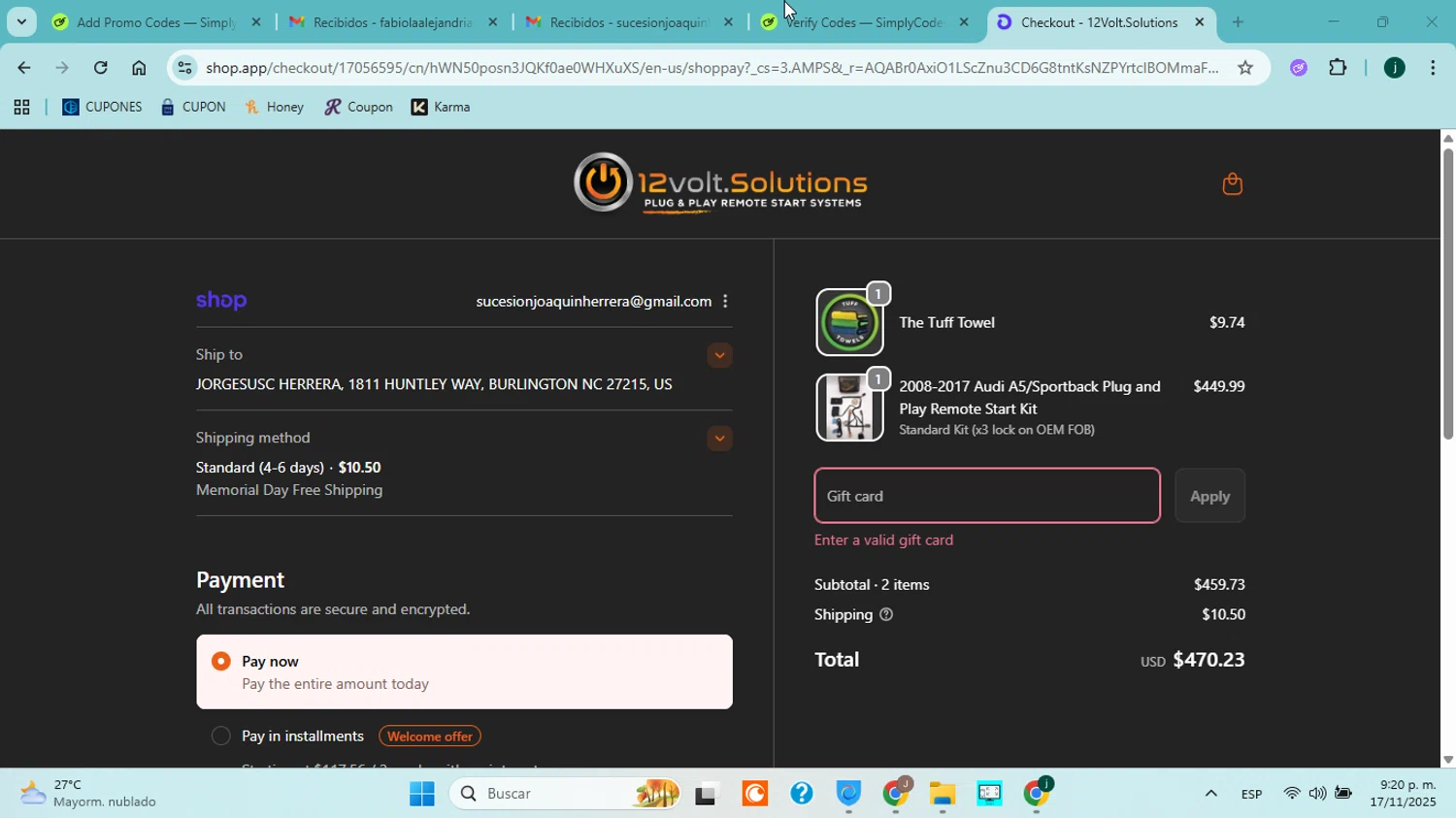Expand the Ship to address section
Screen dimensions: 1456x818
click(x=719, y=355)
